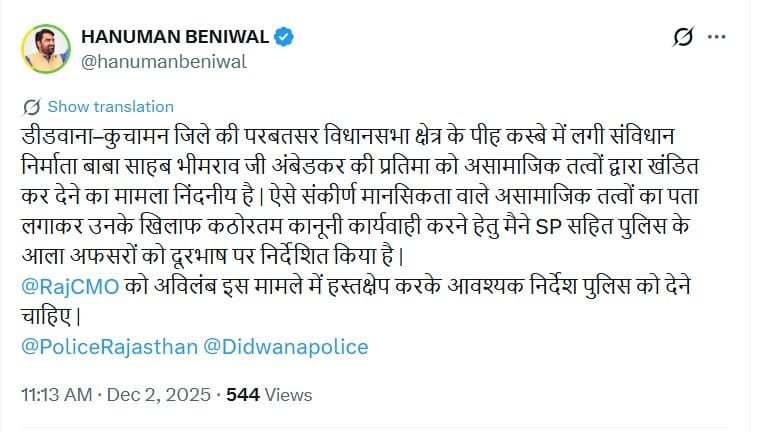Open the @RajCMO mention
771x432 pixels.
tap(69, 287)
